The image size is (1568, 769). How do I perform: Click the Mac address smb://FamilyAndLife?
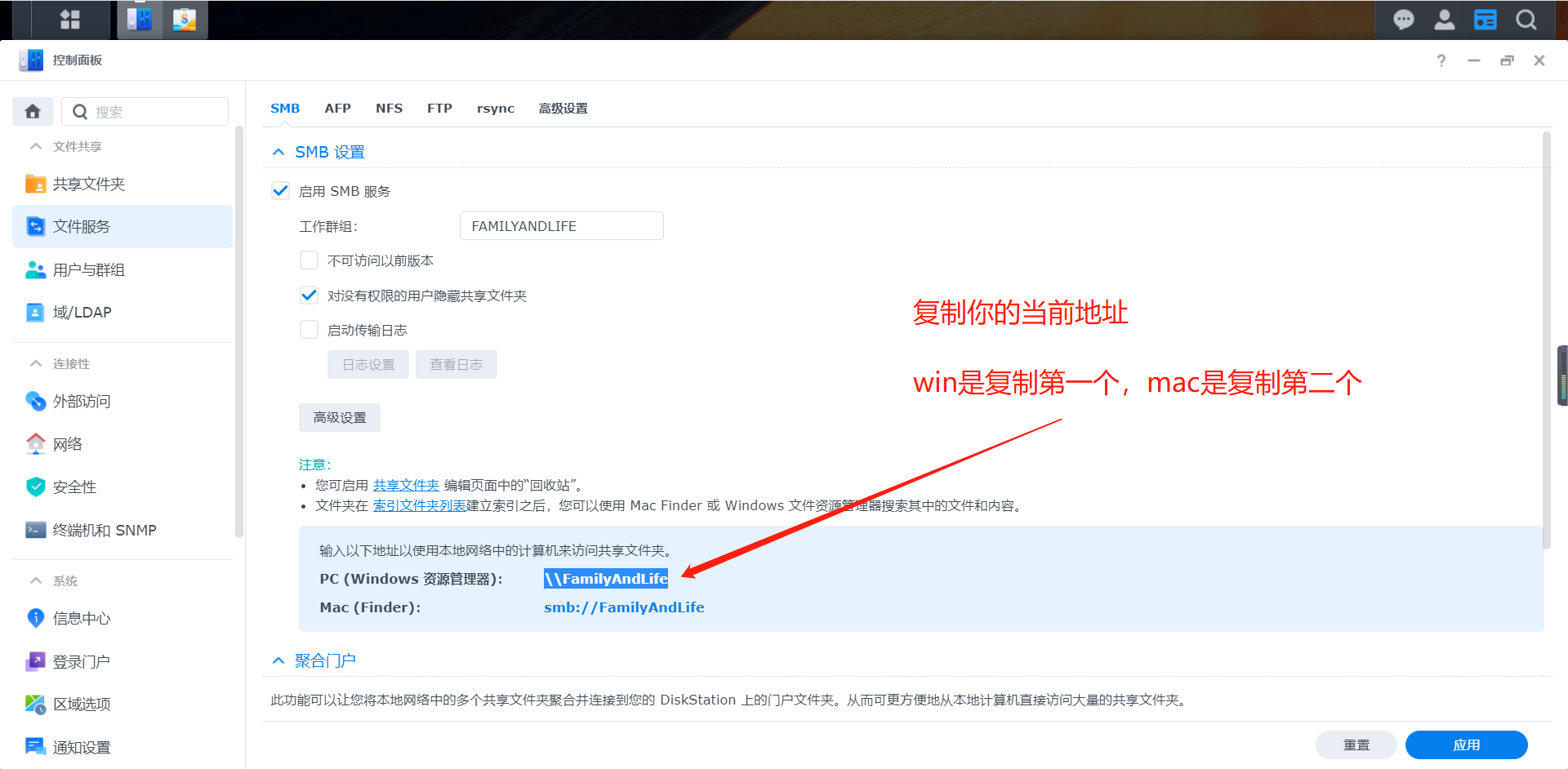(624, 607)
